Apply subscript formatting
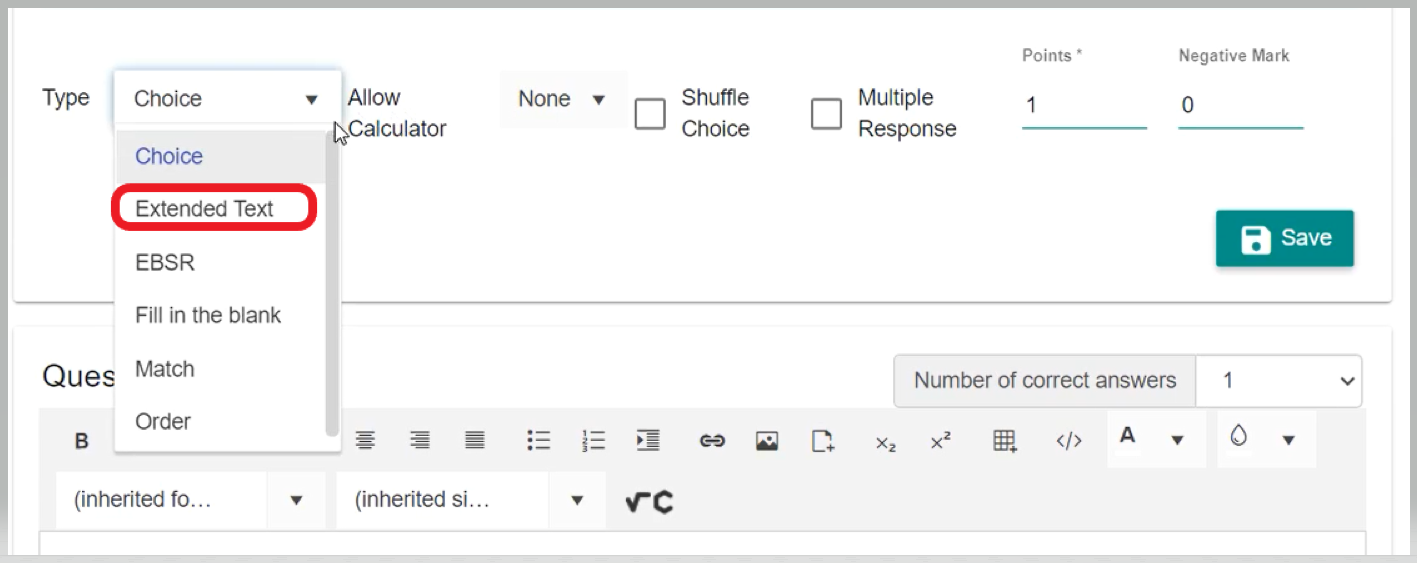Image resolution: width=1417 pixels, height=563 pixels. pos(885,442)
